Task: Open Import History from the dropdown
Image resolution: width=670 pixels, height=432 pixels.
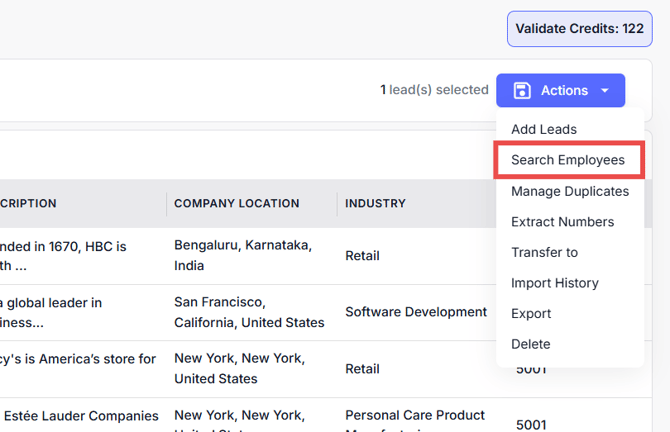Action: click(x=554, y=283)
